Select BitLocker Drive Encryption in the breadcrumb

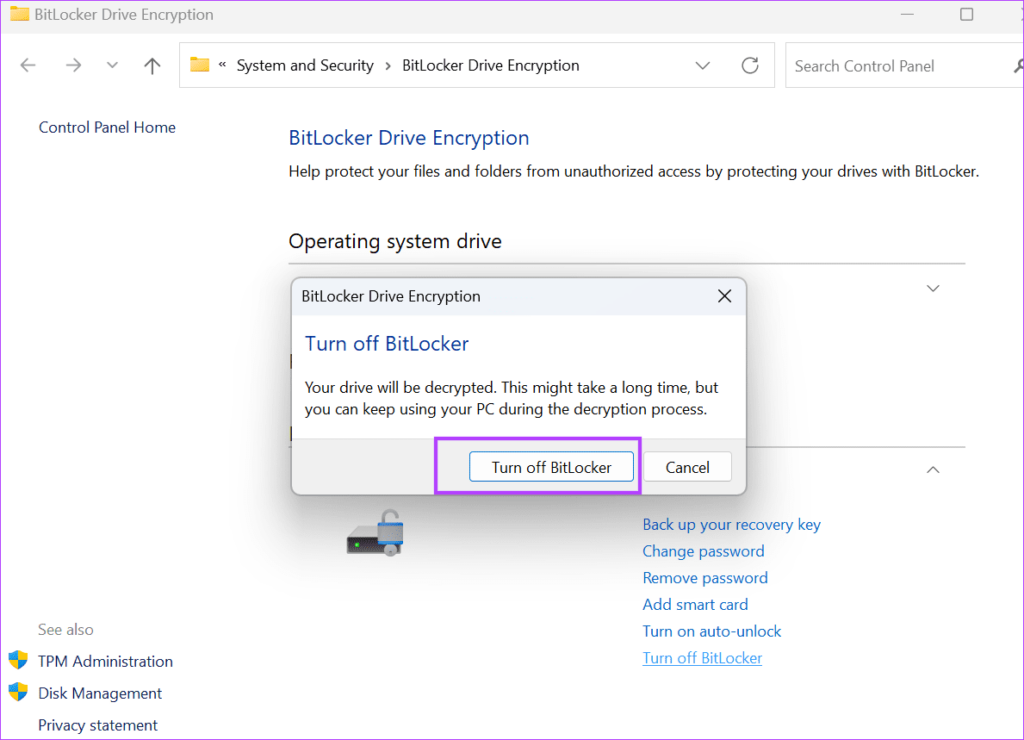click(x=490, y=64)
